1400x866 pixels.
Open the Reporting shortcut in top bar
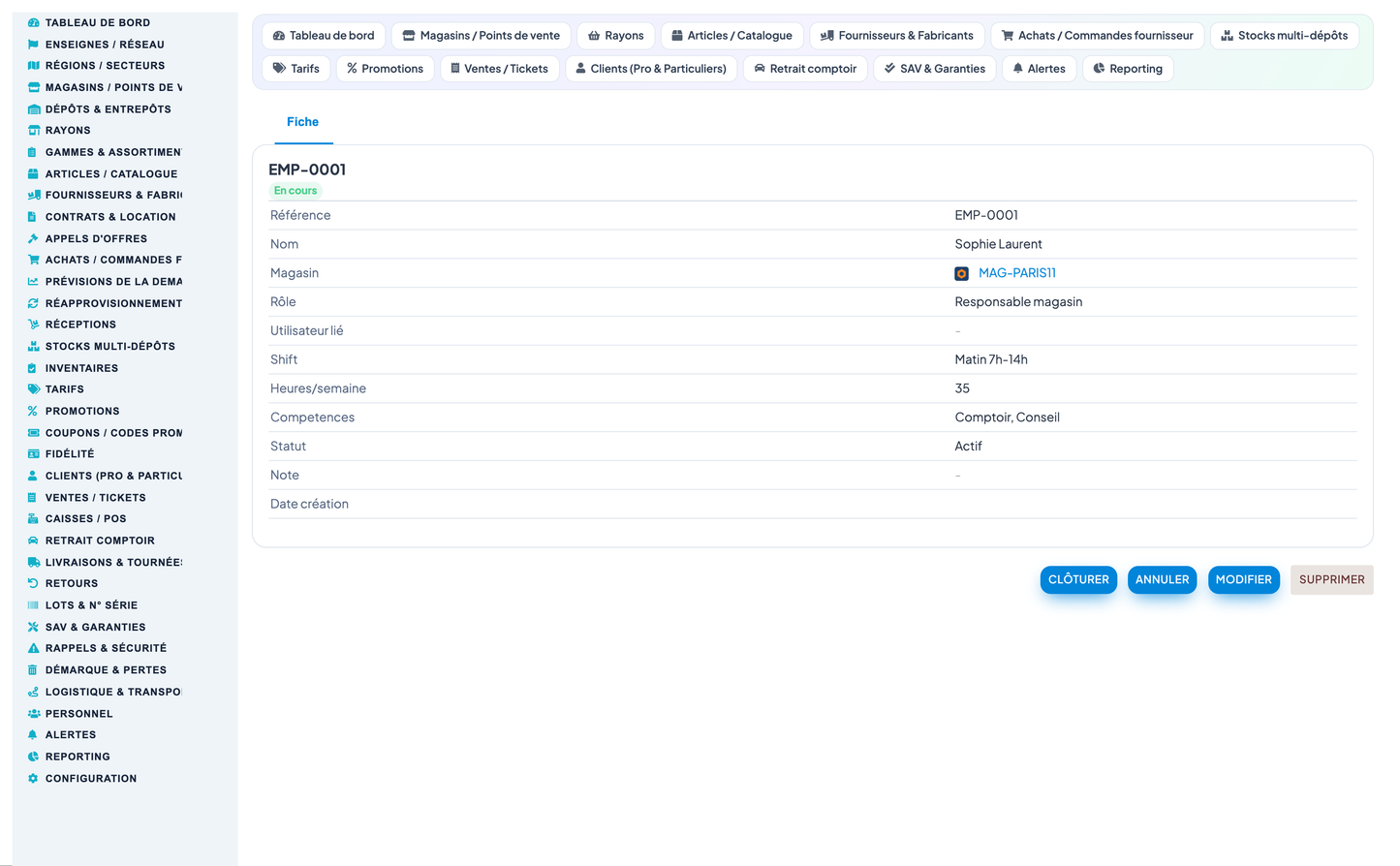[1128, 69]
